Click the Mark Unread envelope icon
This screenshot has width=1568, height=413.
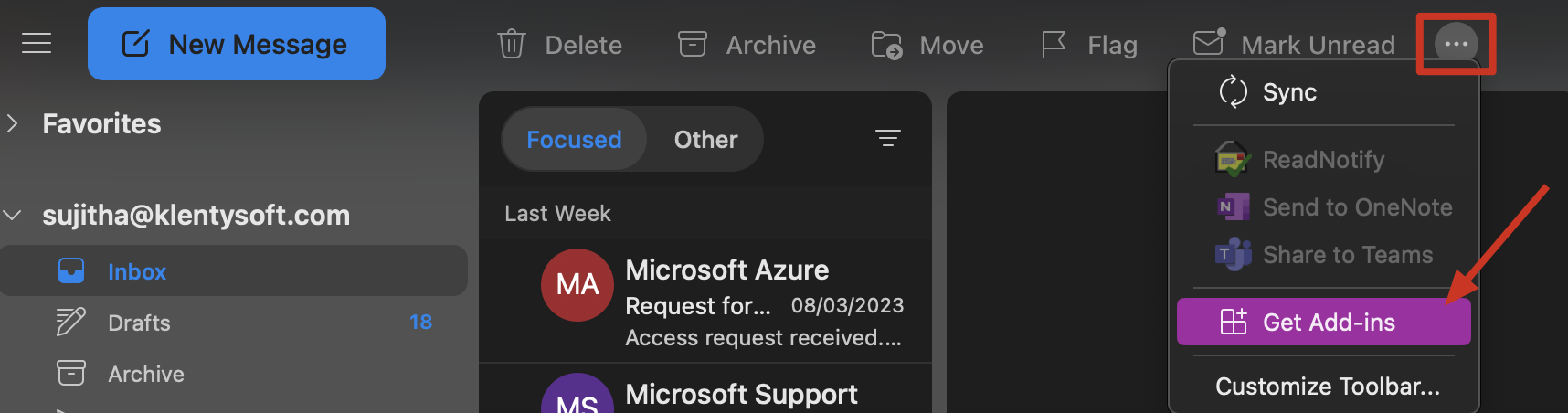(x=1208, y=43)
